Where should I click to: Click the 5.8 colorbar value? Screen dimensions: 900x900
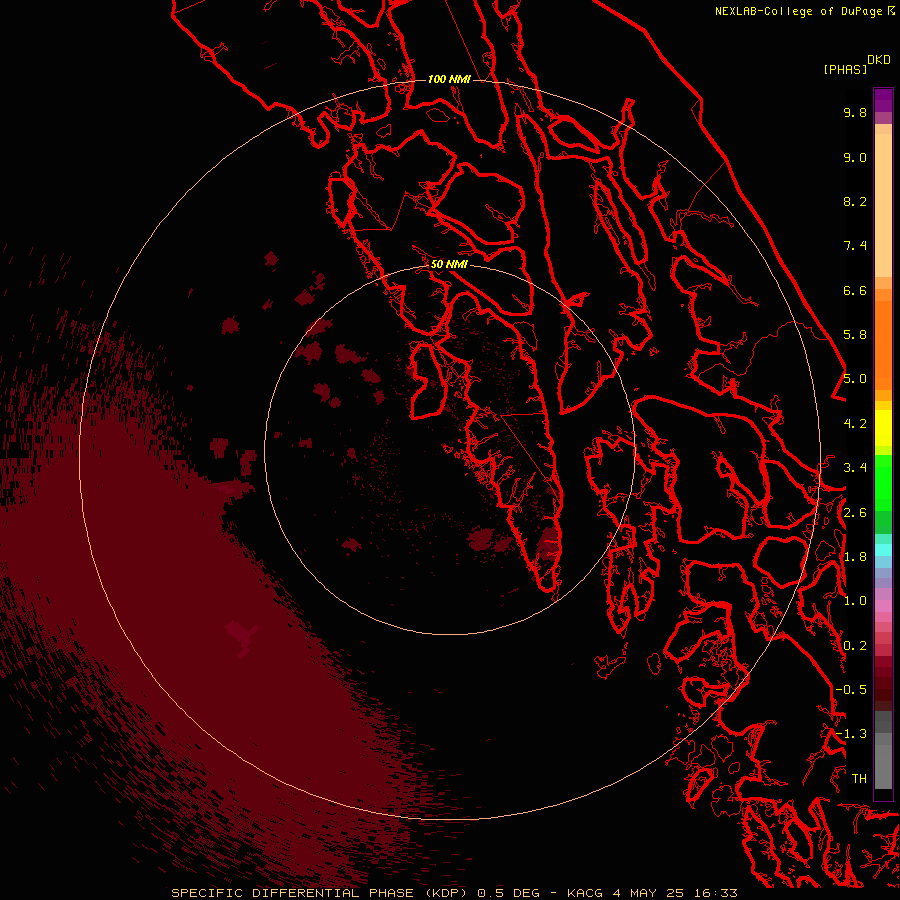pyautogui.click(x=855, y=335)
